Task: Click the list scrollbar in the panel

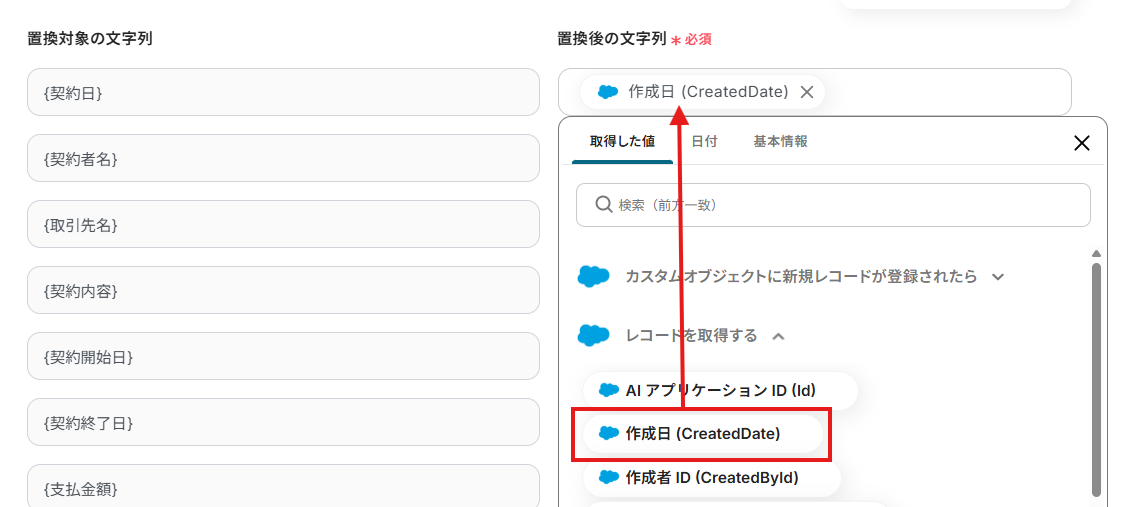Action: tap(1096, 380)
